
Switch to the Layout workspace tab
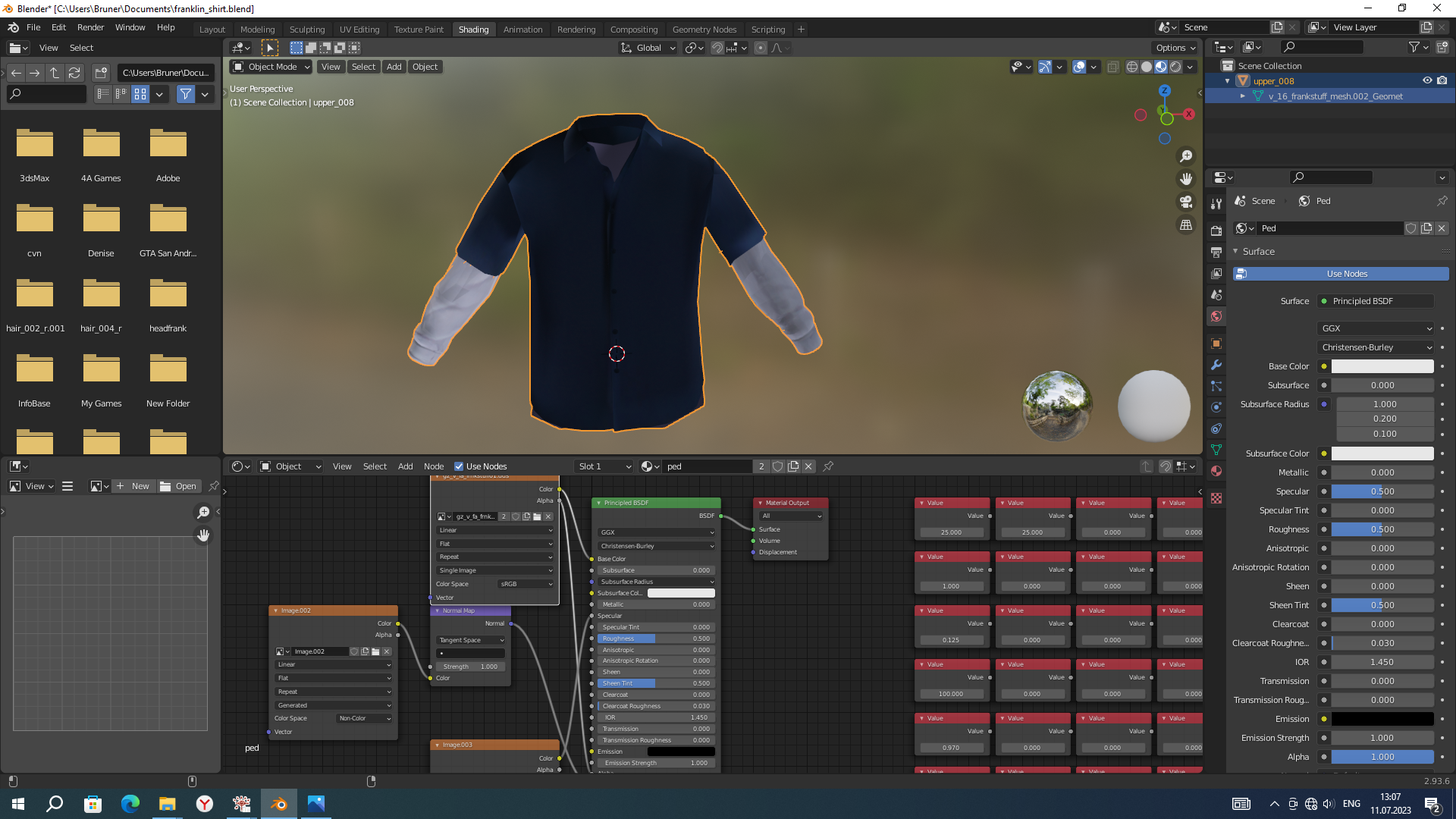click(212, 30)
